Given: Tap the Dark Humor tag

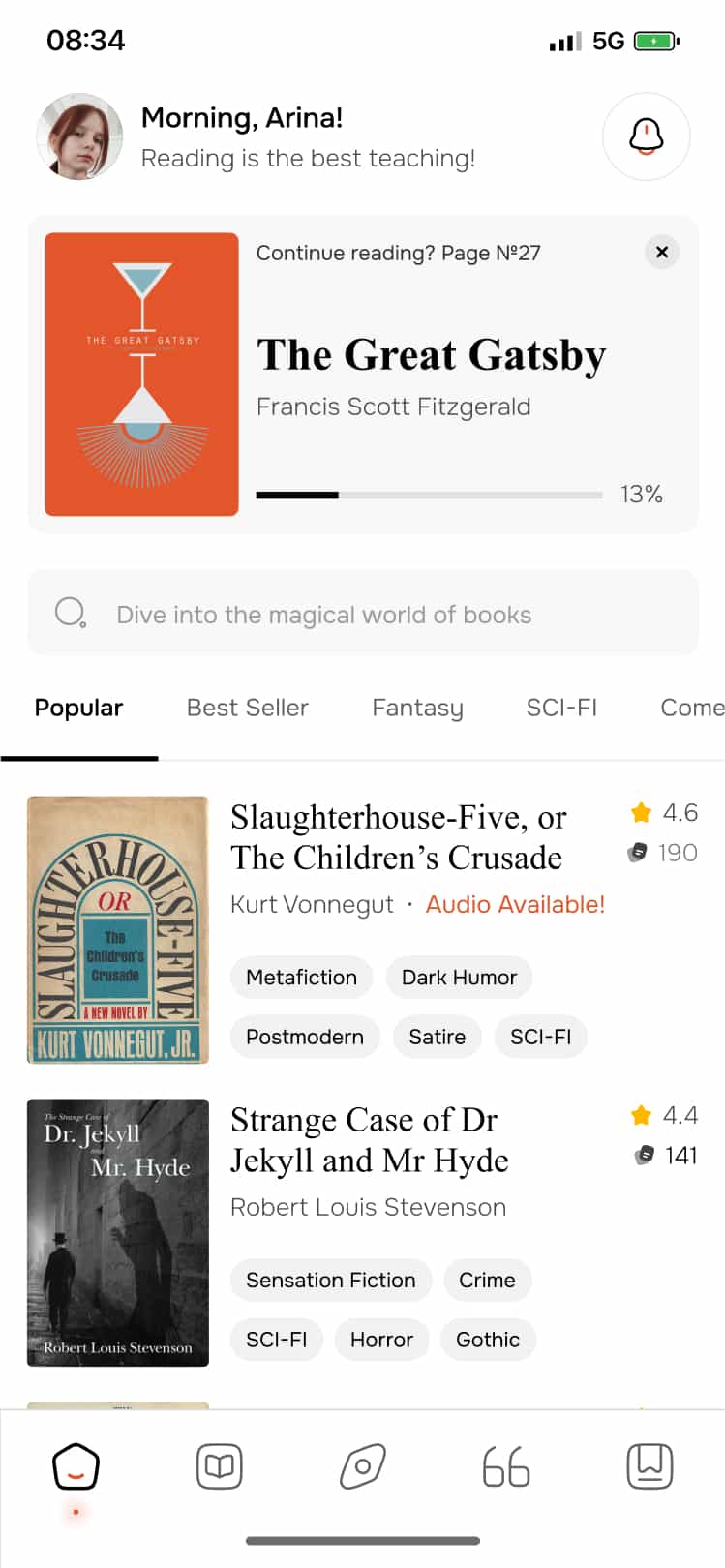Looking at the screenshot, I should point(459,978).
